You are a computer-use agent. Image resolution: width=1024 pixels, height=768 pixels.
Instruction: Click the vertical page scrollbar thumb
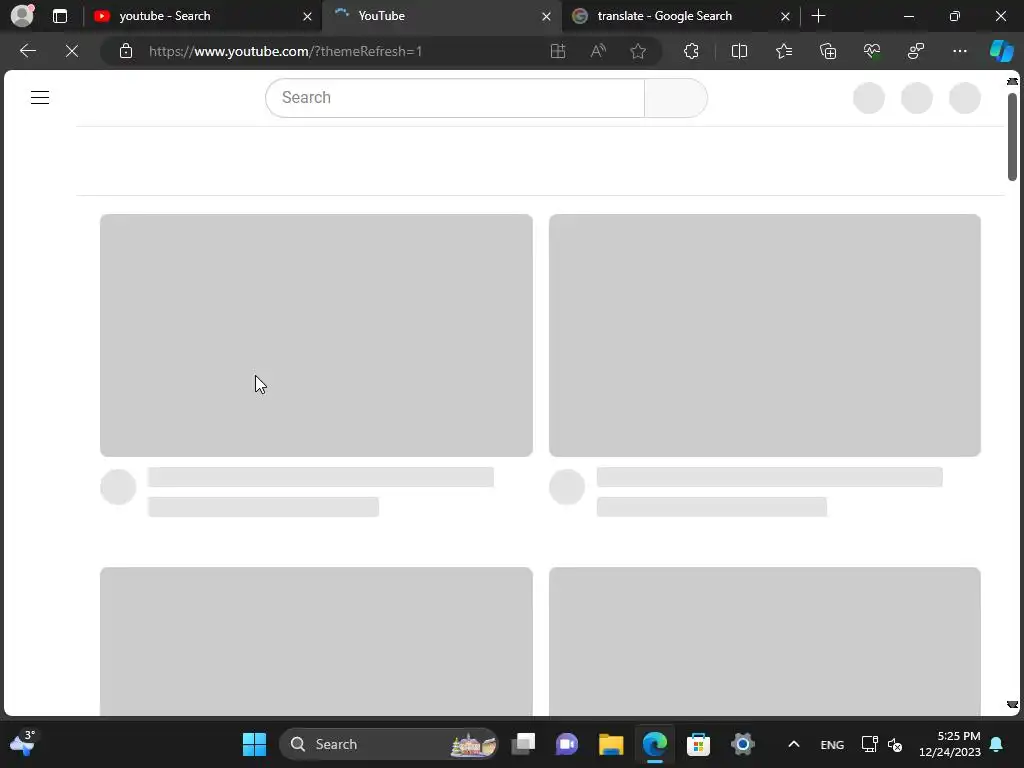tap(1012, 136)
